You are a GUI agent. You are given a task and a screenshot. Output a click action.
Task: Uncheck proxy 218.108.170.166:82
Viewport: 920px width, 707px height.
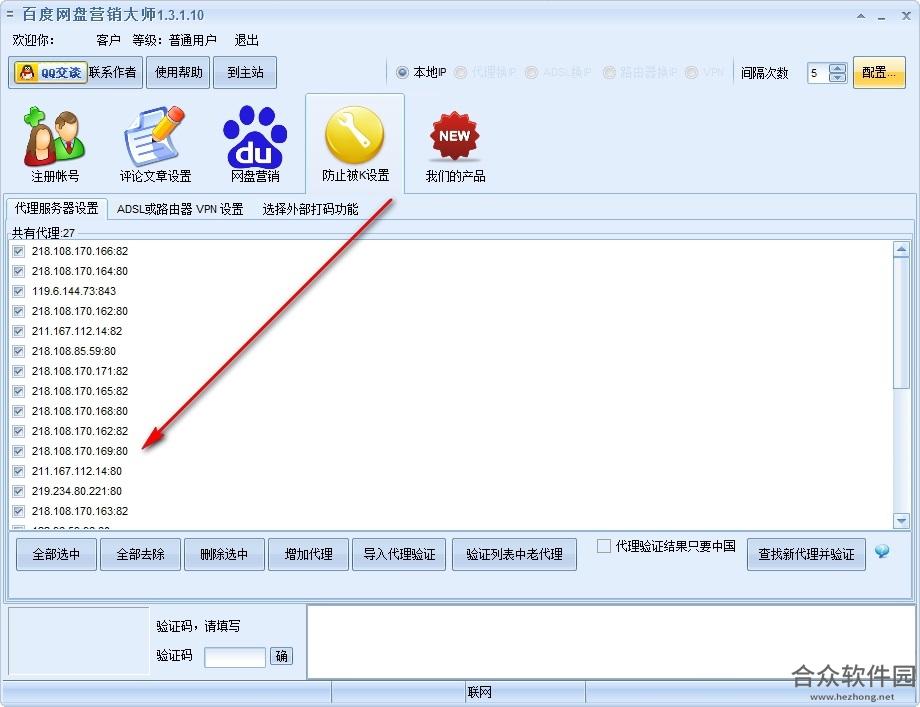[x=19, y=251]
